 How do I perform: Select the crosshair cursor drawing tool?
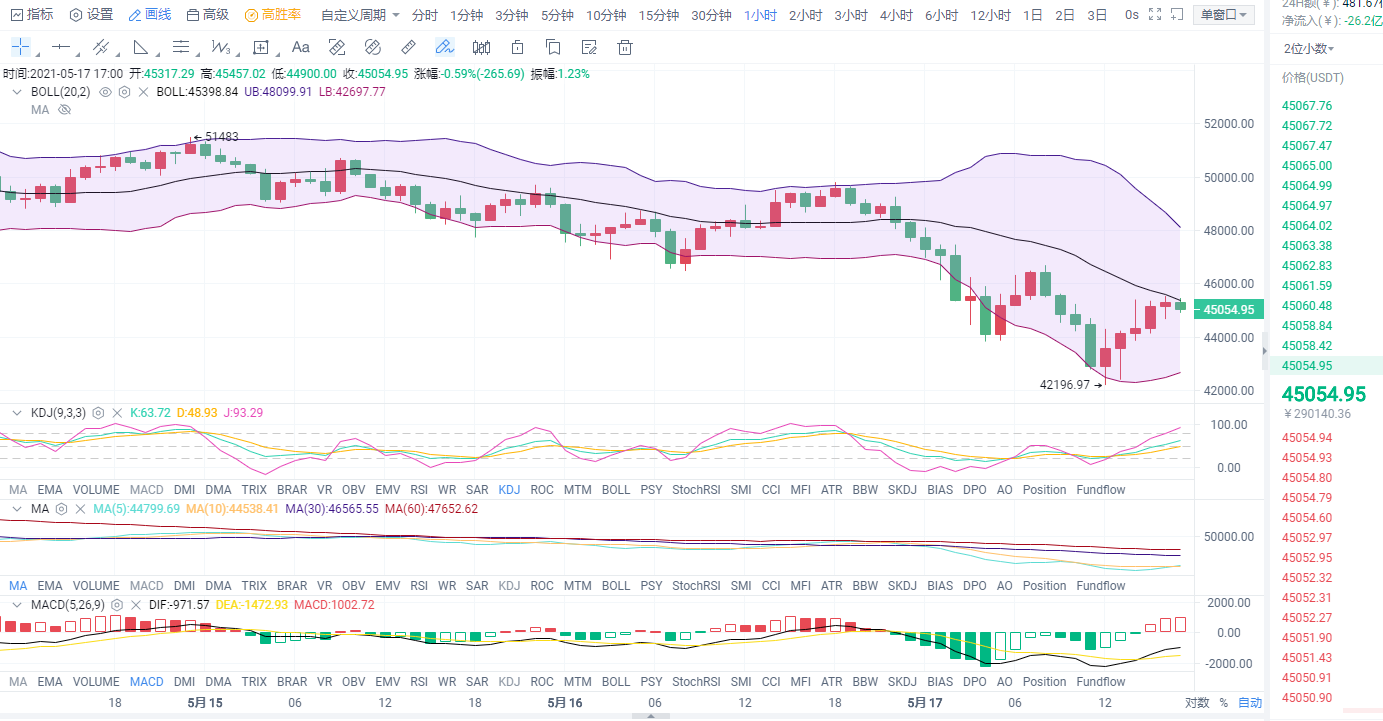tap(20, 47)
